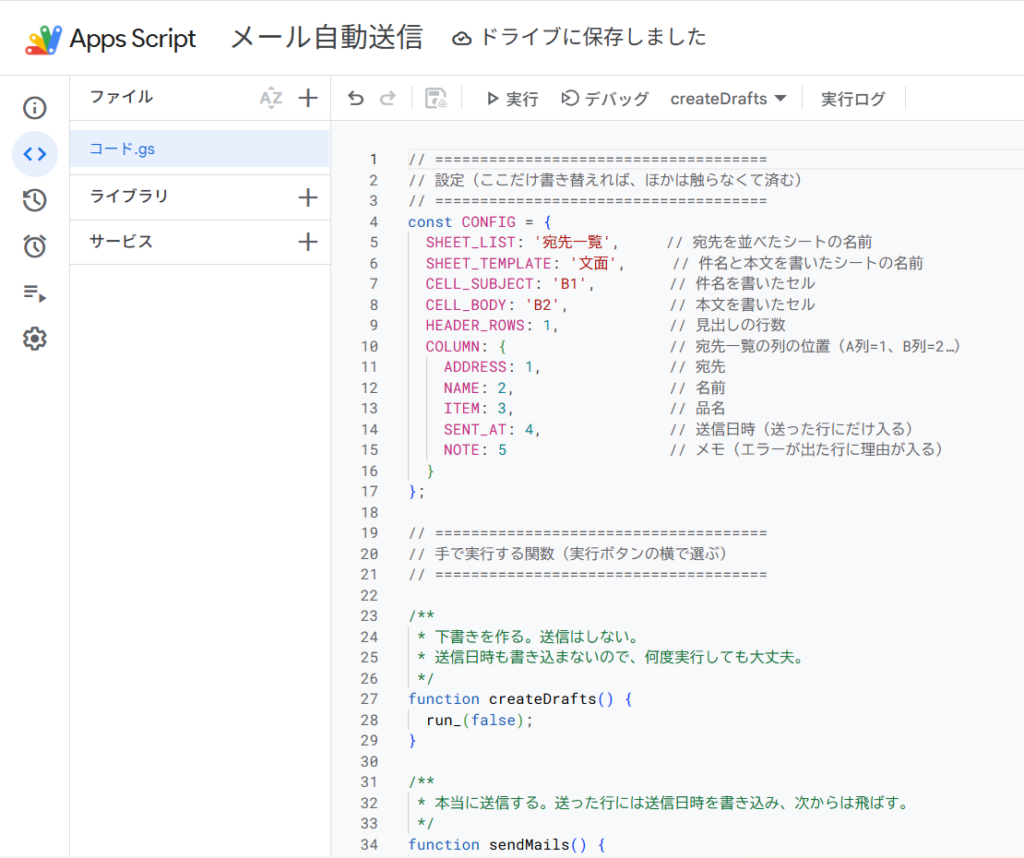Click the ITEM: 3 property line

click(478, 409)
